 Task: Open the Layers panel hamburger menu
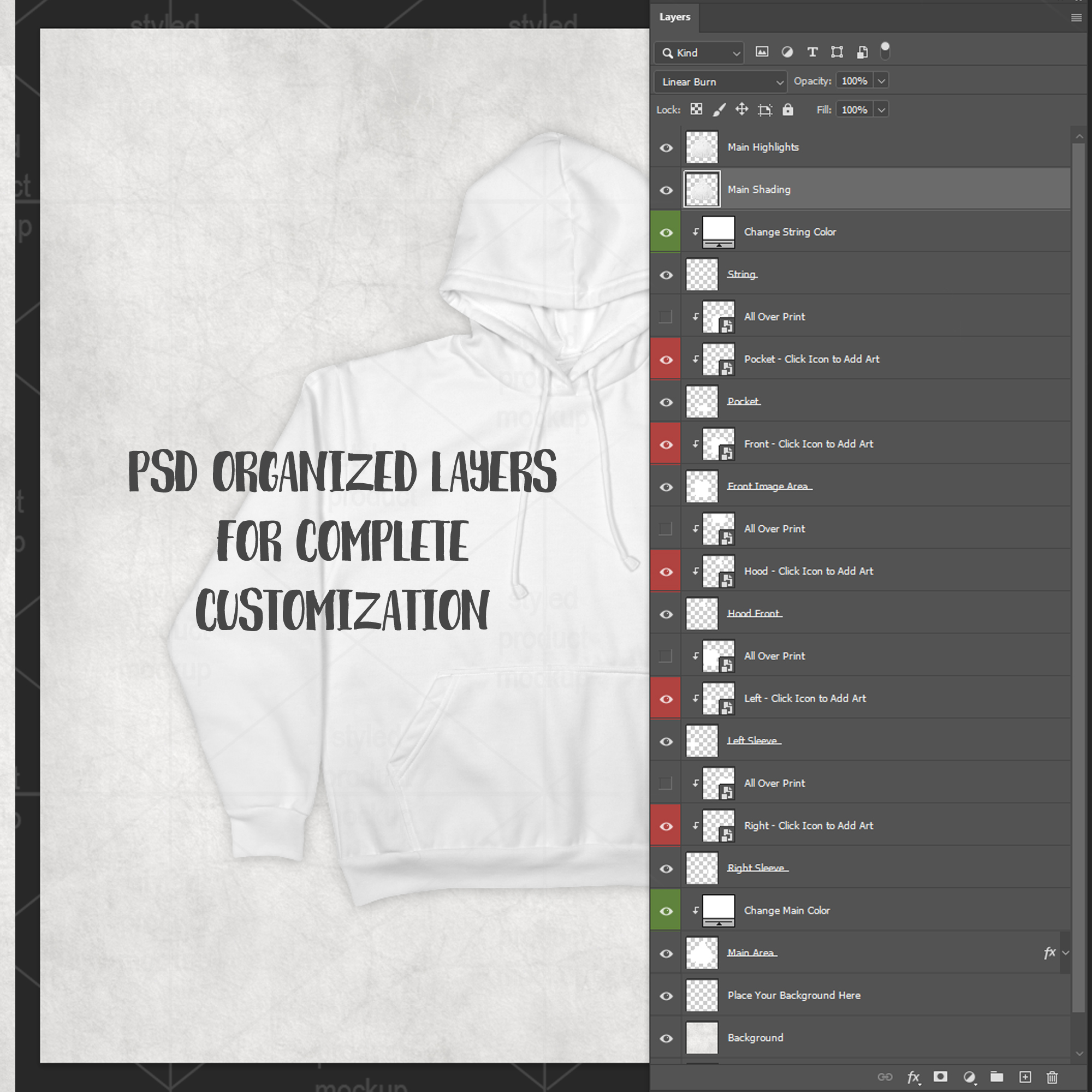(1076, 17)
